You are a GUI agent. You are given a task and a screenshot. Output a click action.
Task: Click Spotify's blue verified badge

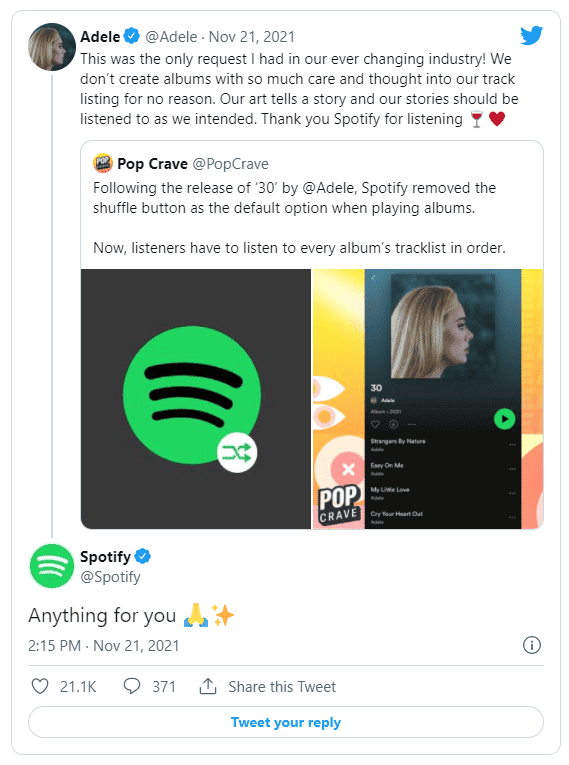pos(142,556)
